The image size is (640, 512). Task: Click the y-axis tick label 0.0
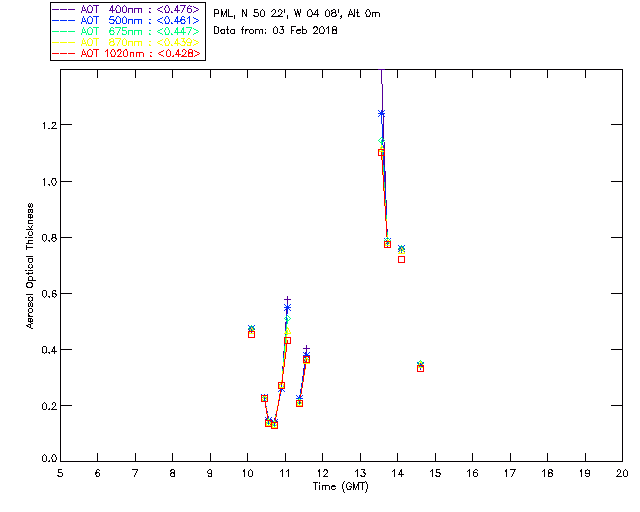tap(49, 459)
